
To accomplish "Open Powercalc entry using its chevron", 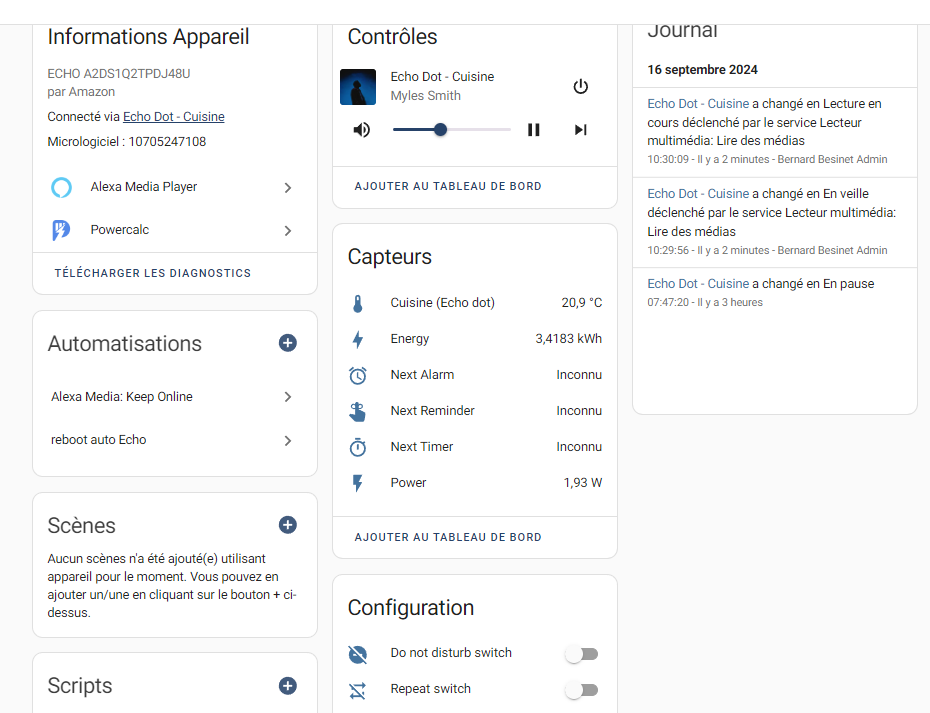I will pyautogui.click(x=288, y=230).
